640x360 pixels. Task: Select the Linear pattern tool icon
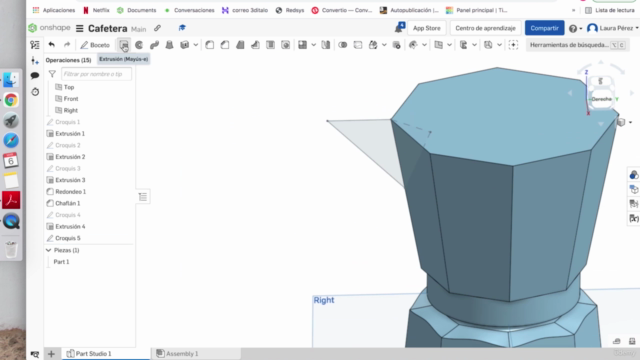302,45
